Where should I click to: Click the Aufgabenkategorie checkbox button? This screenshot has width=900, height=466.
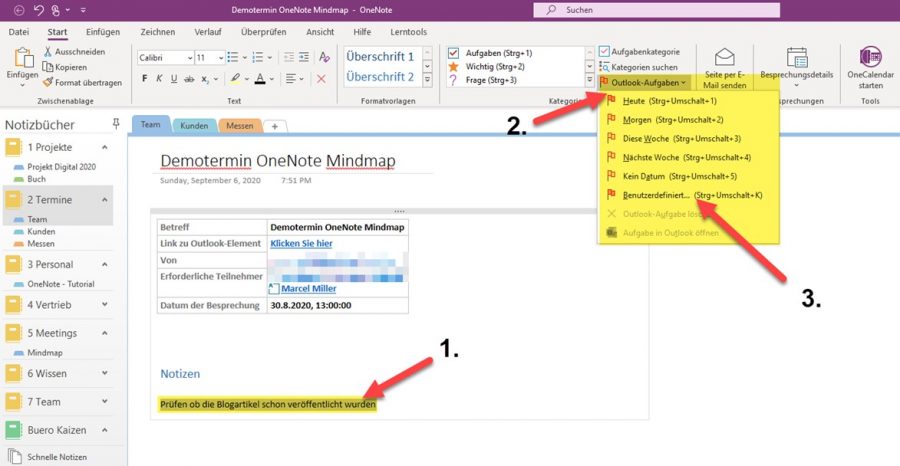[x=639, y=52]
